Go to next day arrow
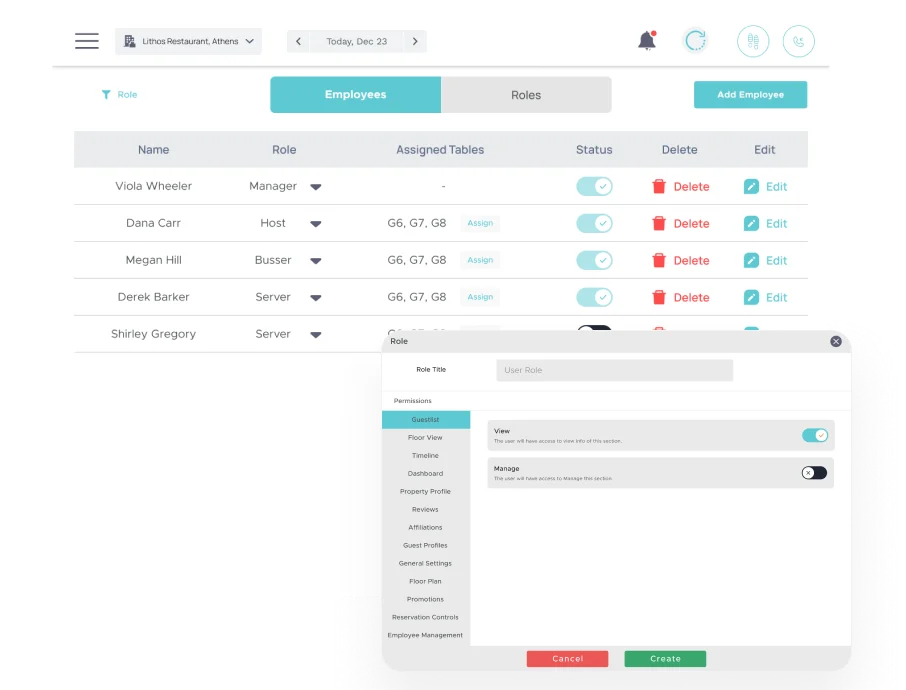The height and width of the screenshot is (690, 906). pos(415,41)
